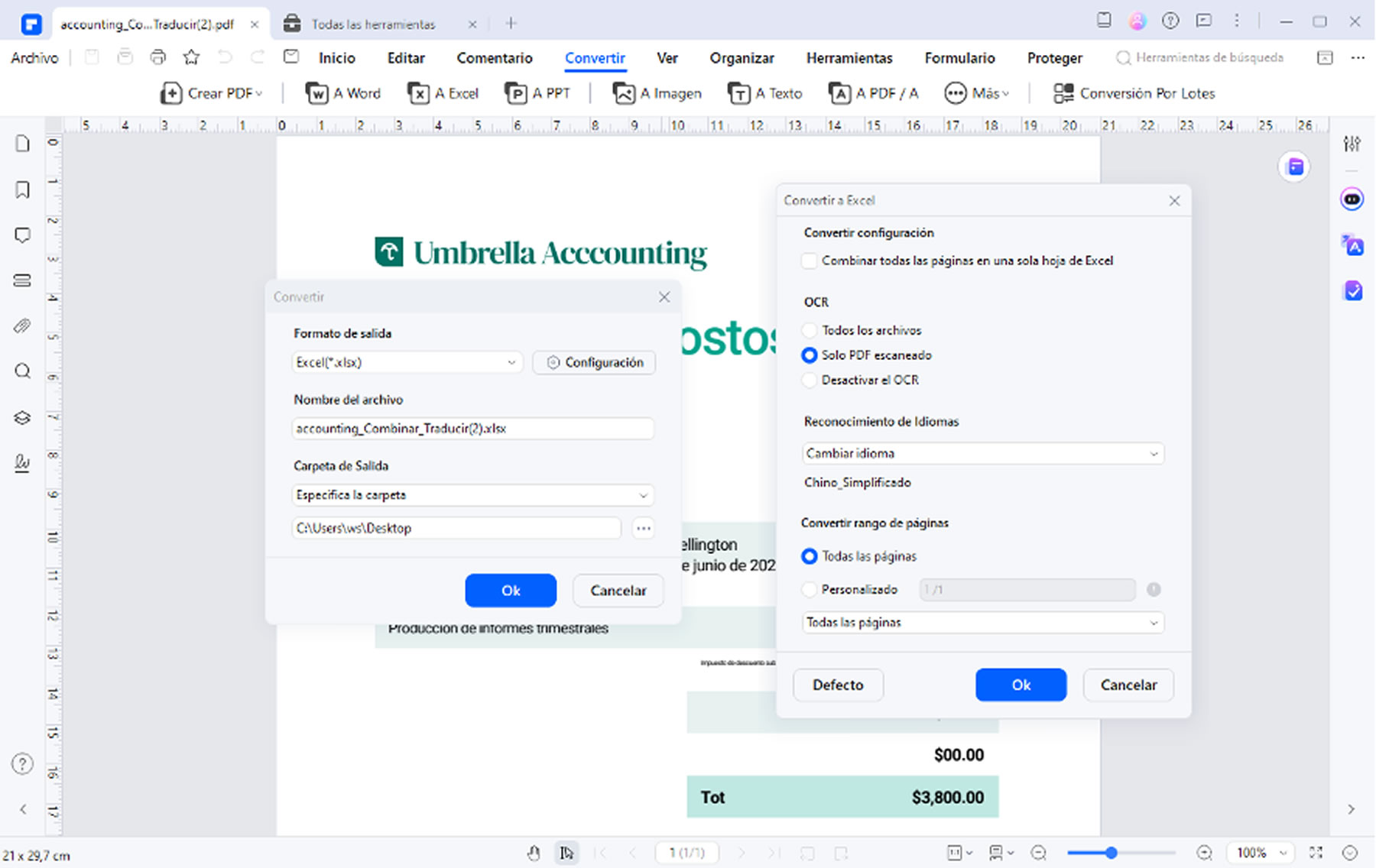Click the file name input field

coord(472,429)
